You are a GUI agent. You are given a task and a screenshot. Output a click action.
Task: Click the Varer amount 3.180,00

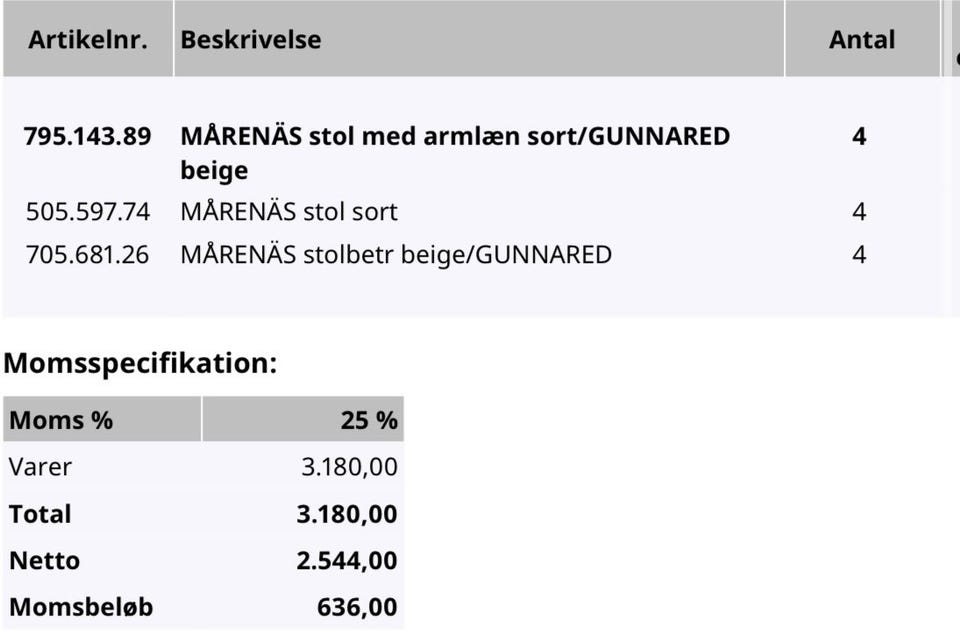pyautogui.click(x=349, y=467)
